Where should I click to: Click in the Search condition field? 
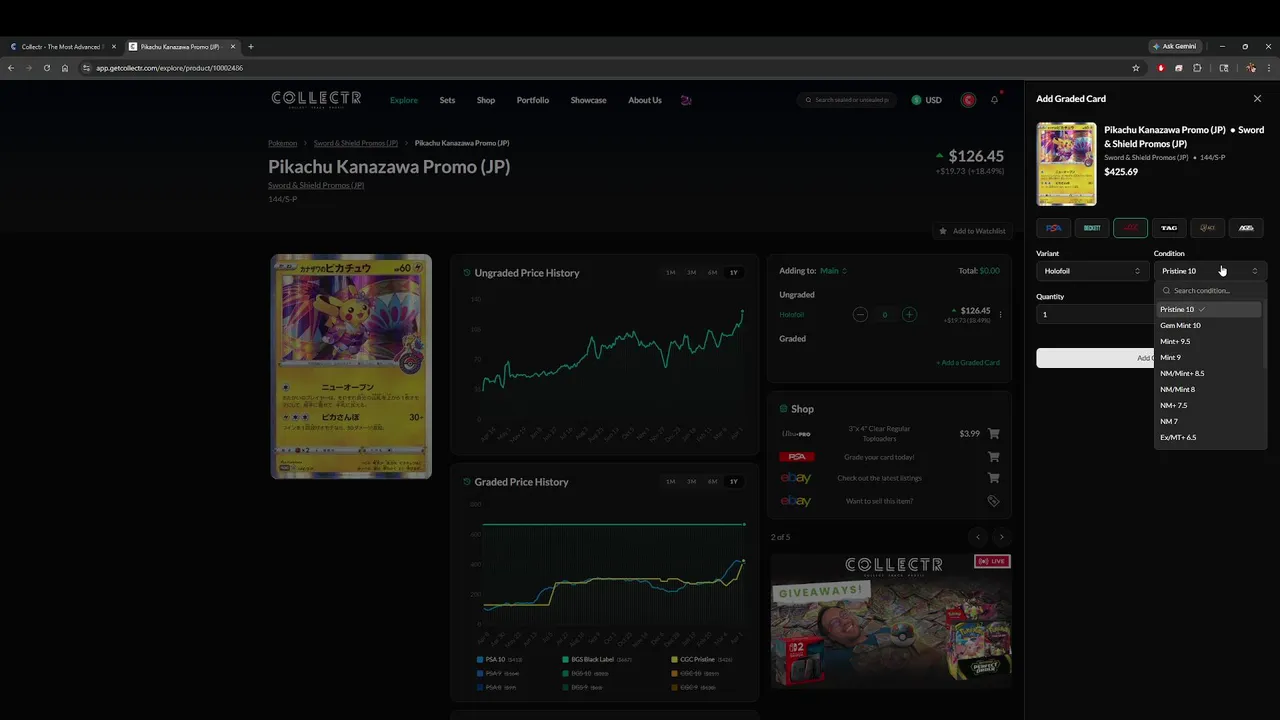(x=1210, y=290)
